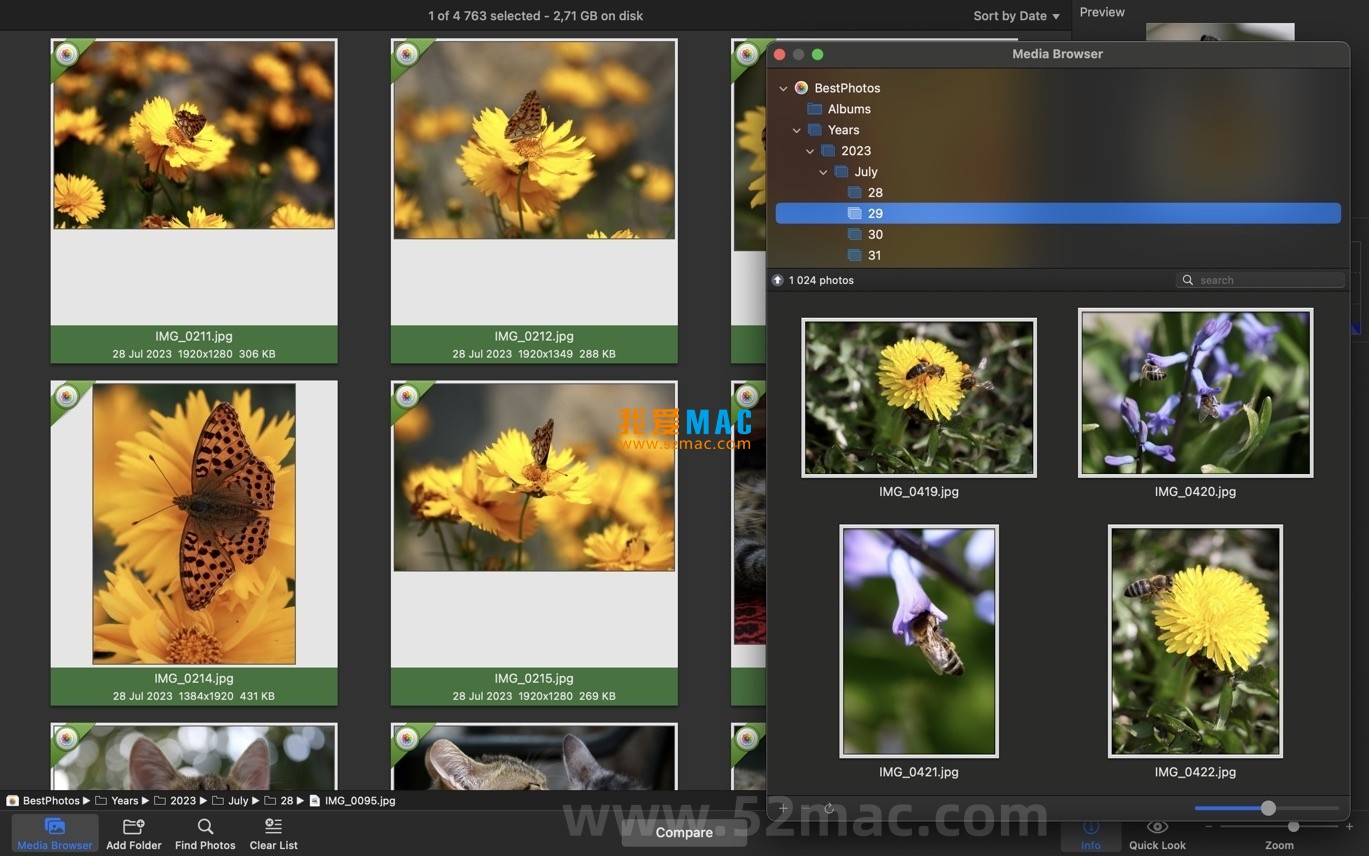Toggle the Info panel button
This screenshot has width=1369, height=856.
[x=1090, y=832]
